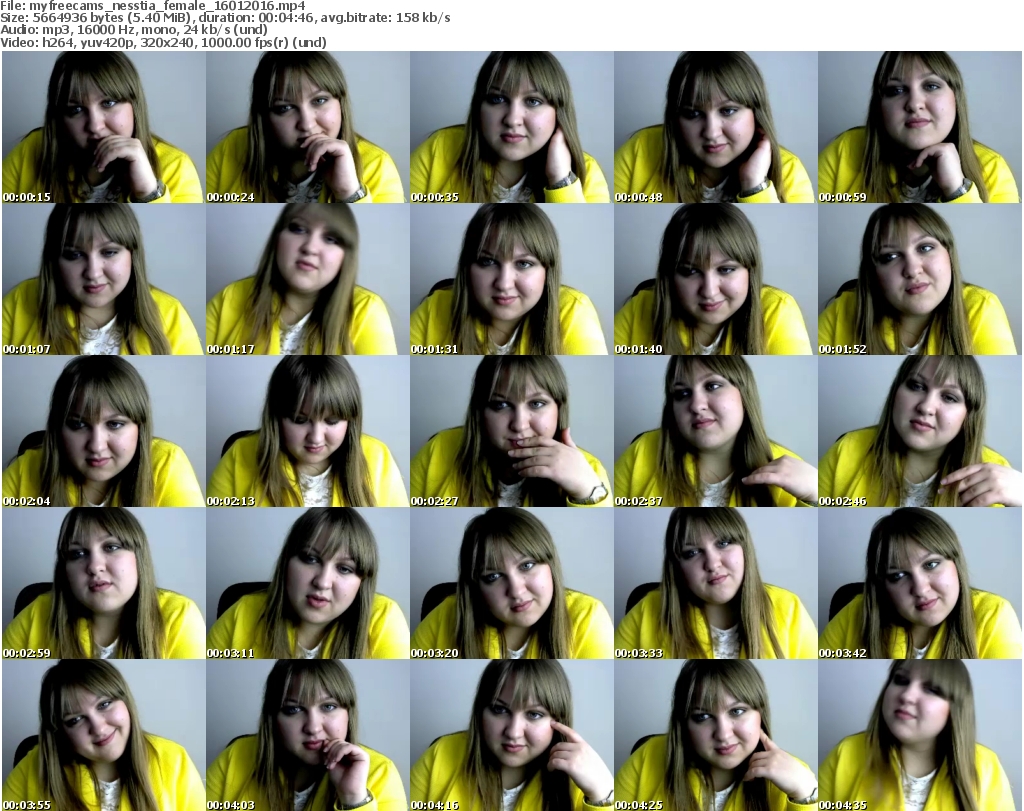1024x811 pixels.
Task: Click the thumbnail at 00:04:25
Action: coord(715,735)
